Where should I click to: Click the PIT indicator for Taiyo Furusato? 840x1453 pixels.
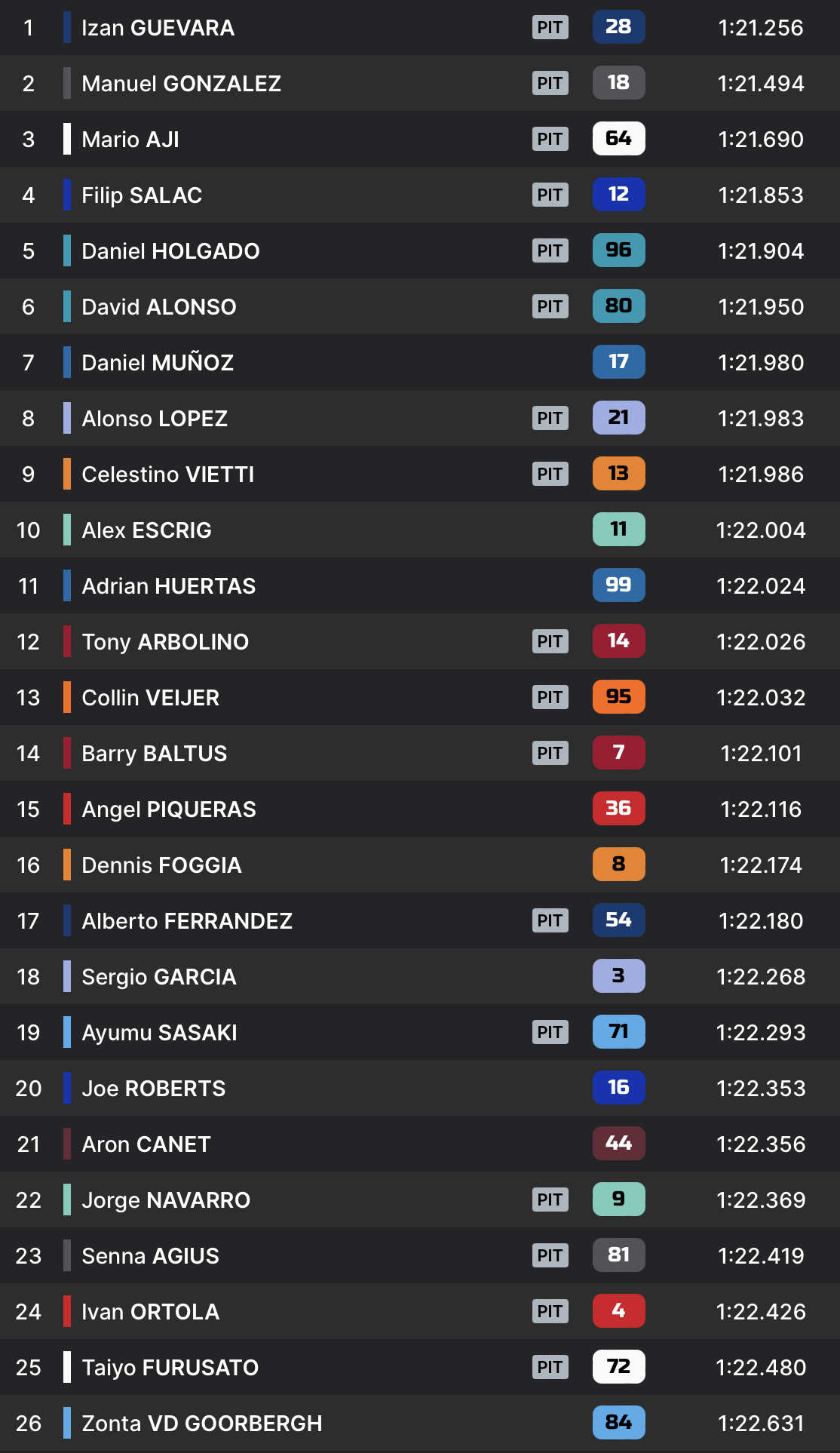pyautogui.click(x=550, y=1367)
